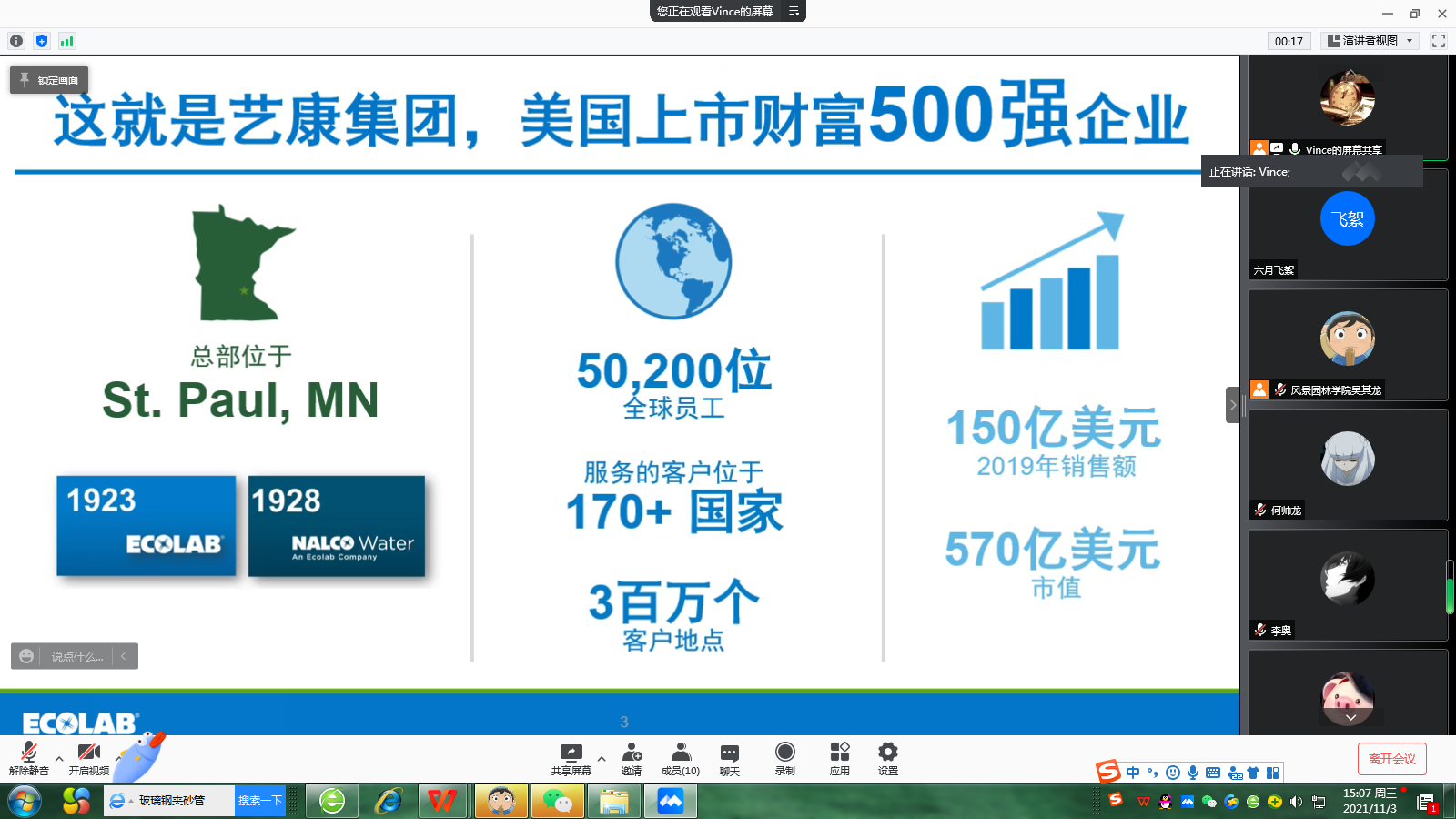Open 聊天 chat panel
Screen dimensions: 1456x819
tap(730, 758)
